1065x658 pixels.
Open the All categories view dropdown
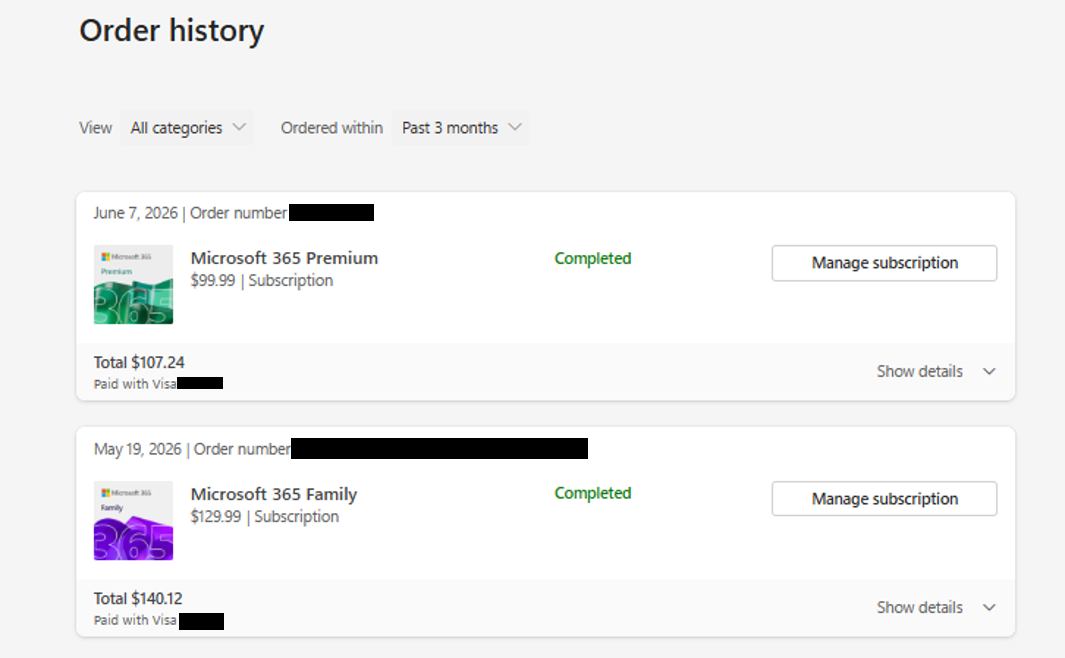click(x=187, y=128)
